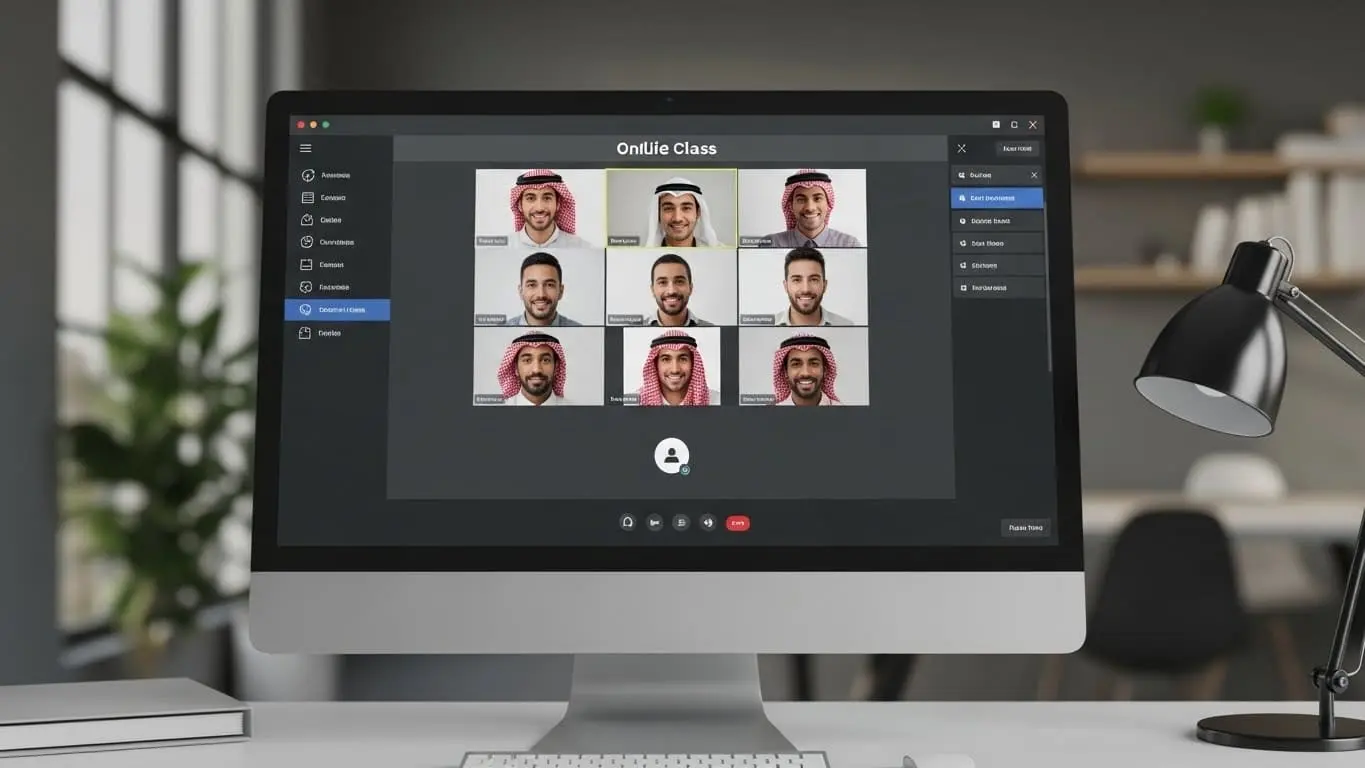The image size is (1365, 768).
Task: Open the hamburger menu above the left sidebar
Action: (x=306, y=149)
